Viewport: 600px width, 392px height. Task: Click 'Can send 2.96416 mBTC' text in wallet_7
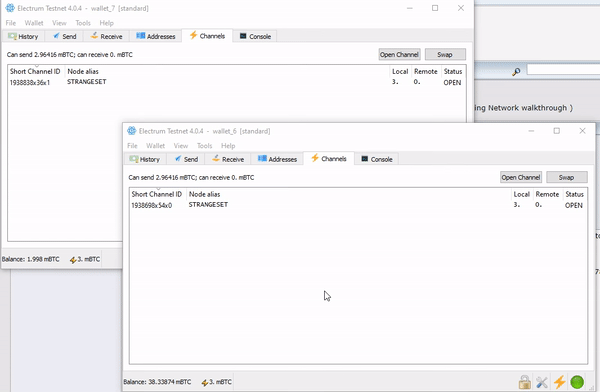click(41, 55)
